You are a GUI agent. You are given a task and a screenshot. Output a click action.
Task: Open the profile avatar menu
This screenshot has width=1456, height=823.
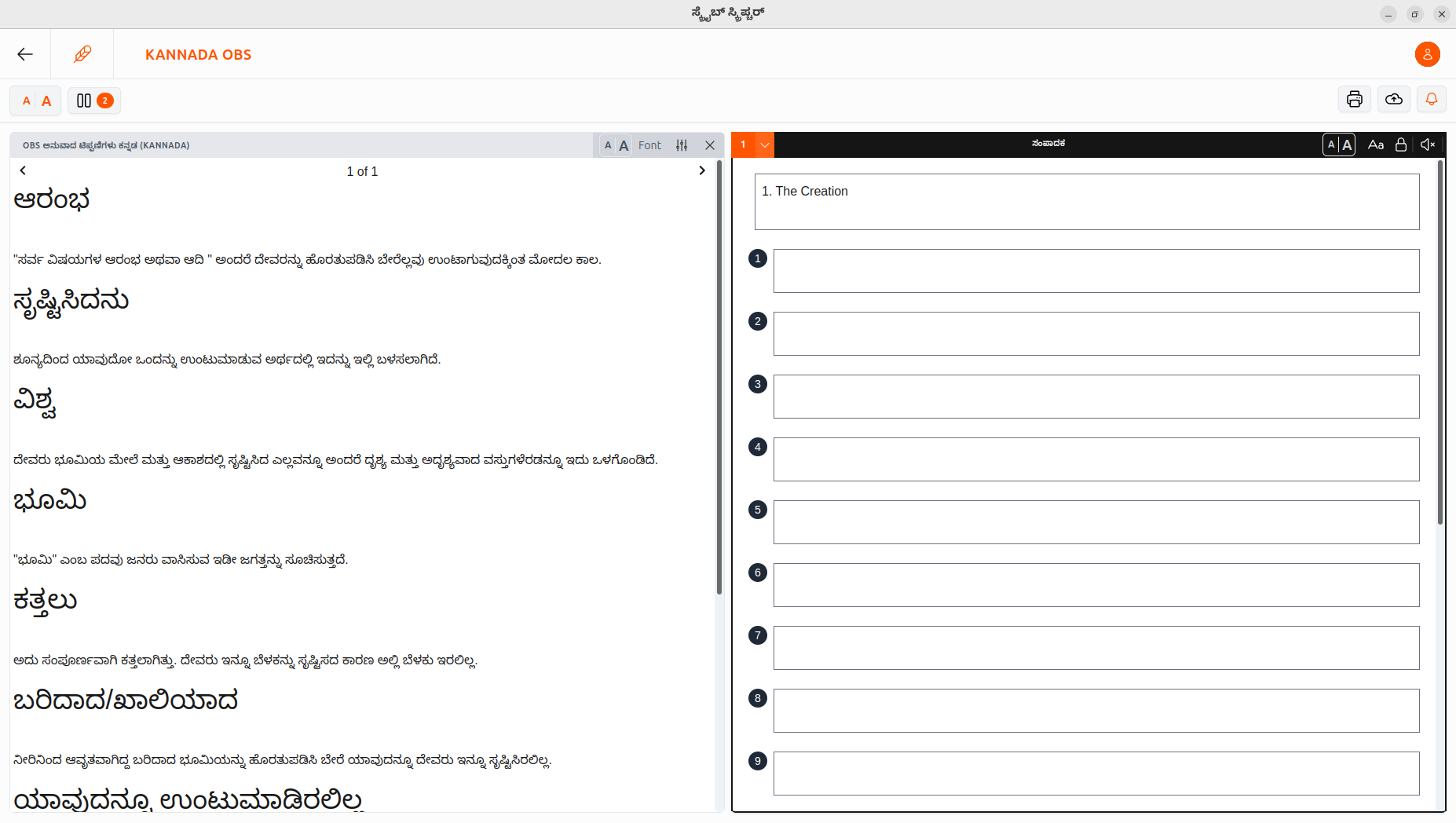point(1427,54)
